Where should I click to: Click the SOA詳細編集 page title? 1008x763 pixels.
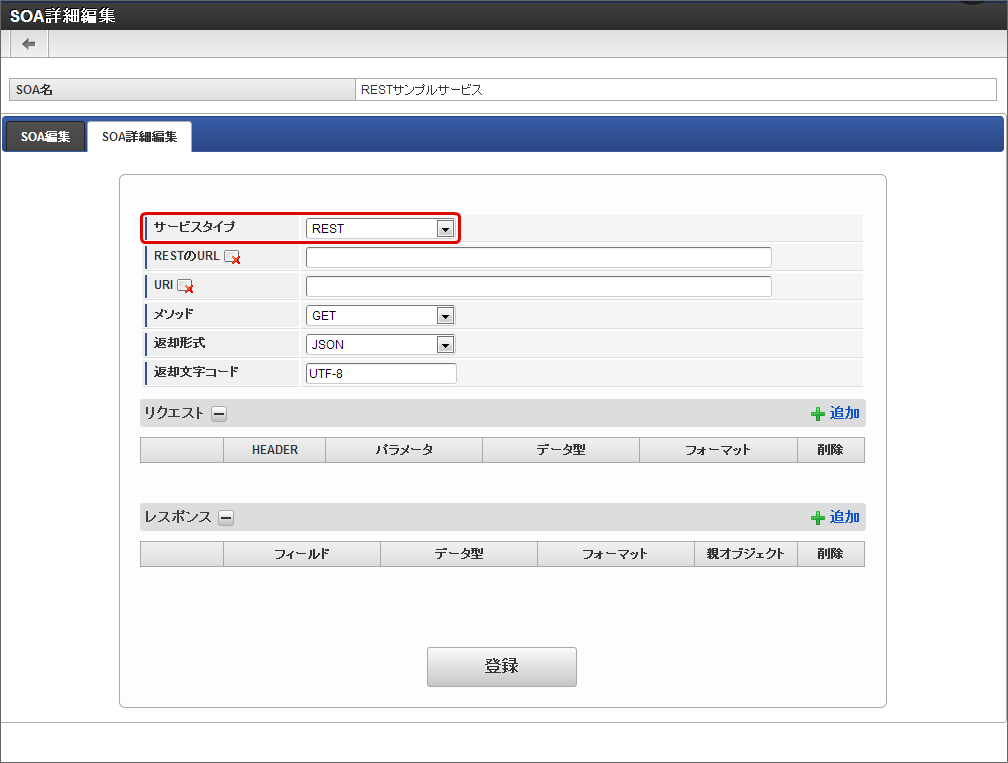pyautogui.click(x=62, y=15)
